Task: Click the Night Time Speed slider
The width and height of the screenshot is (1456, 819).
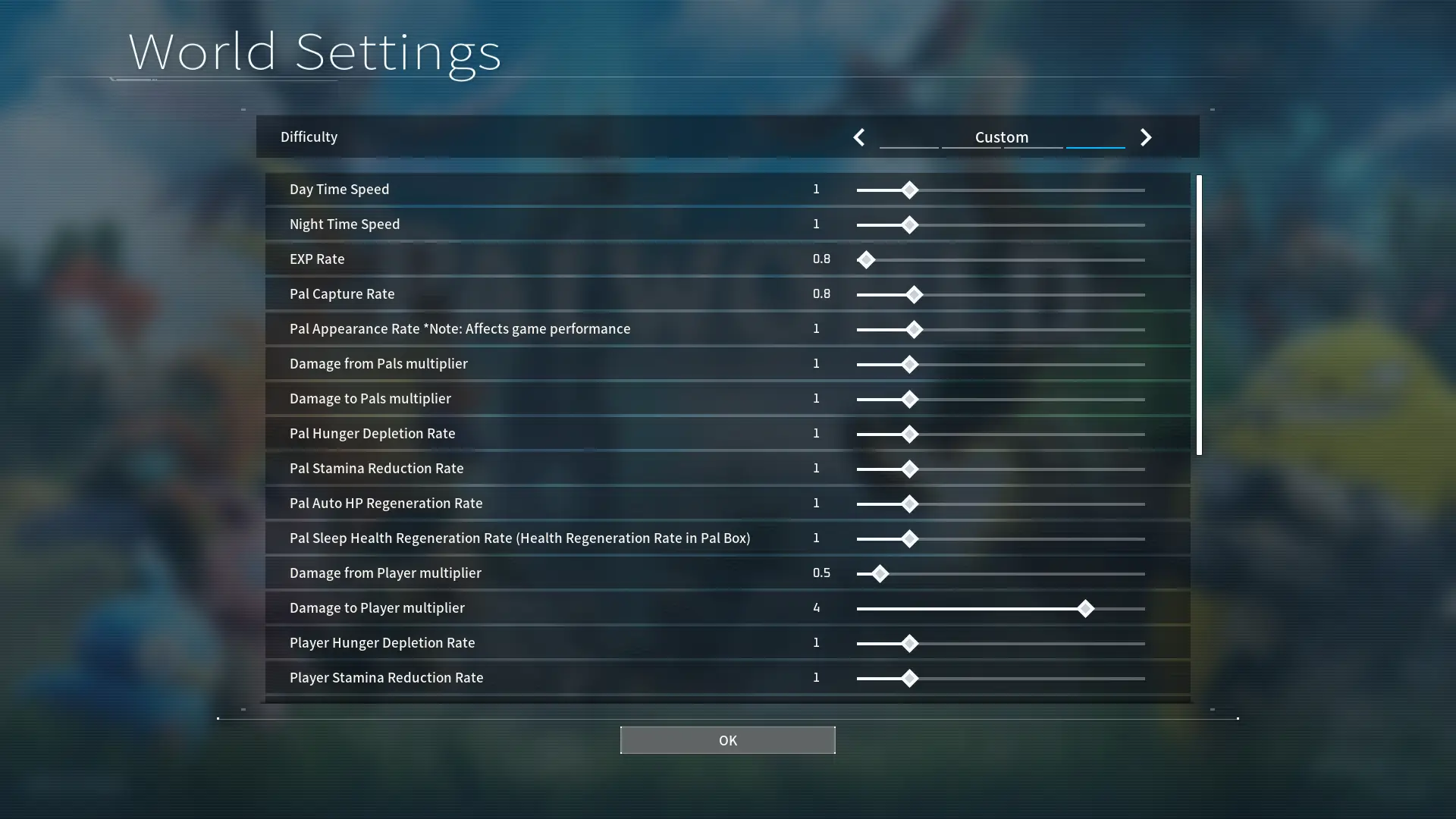Action: pyautogui.click(x=909, y=224)
